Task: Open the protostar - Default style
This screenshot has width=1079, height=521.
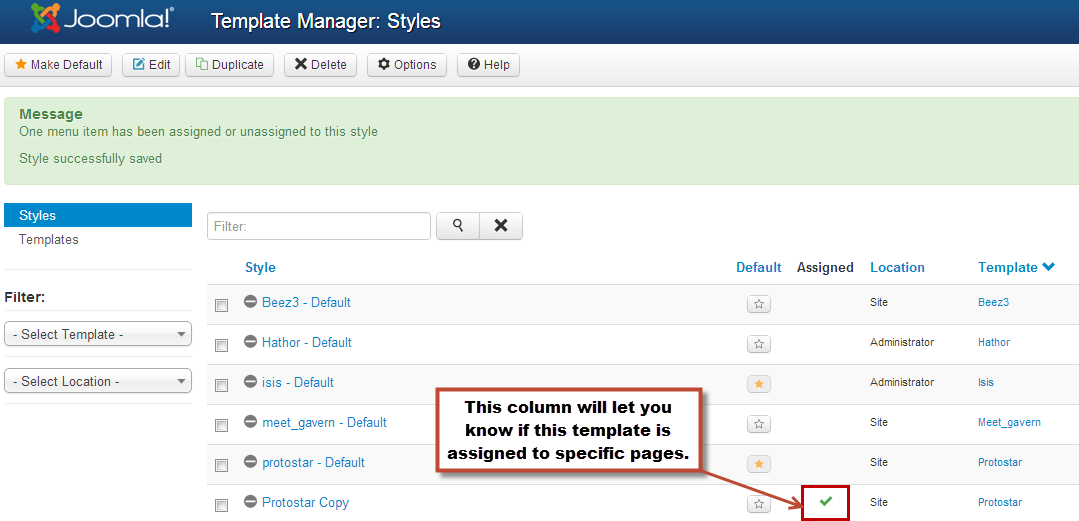Action: point(314,462)
